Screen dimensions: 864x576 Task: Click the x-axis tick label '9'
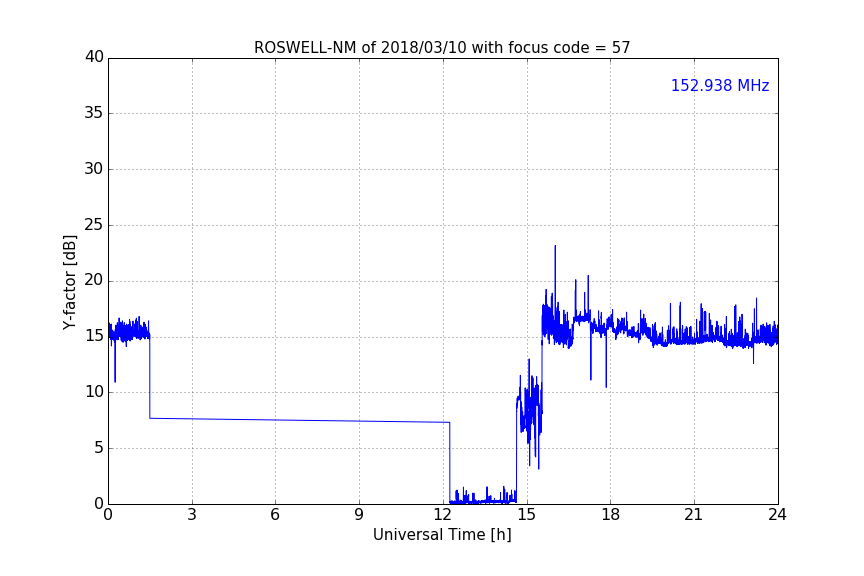359,515
